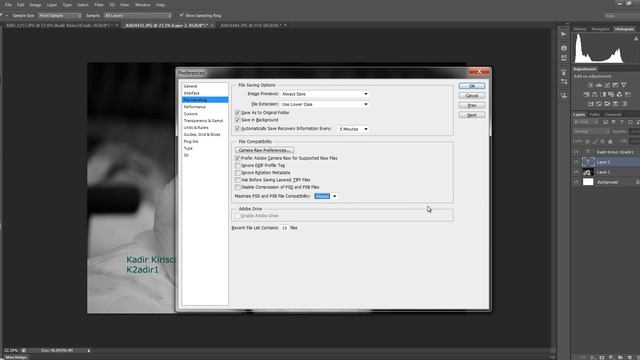Add an Exposure adjustment
The height and width of the screenshot is (360, 640).
(x=615, y=85)
